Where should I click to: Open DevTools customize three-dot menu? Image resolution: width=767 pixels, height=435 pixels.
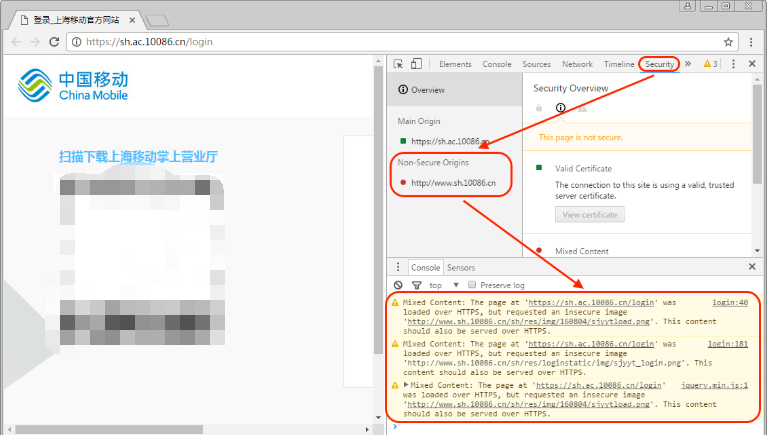(x=733, y=64)
